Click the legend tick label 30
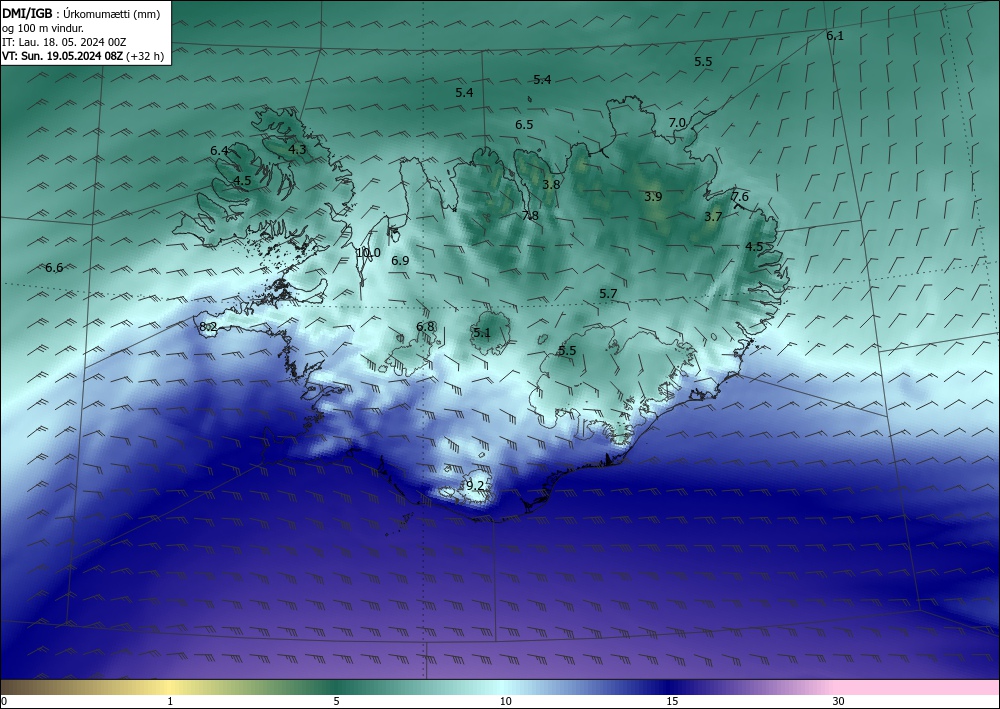 [x=838, y=701]
